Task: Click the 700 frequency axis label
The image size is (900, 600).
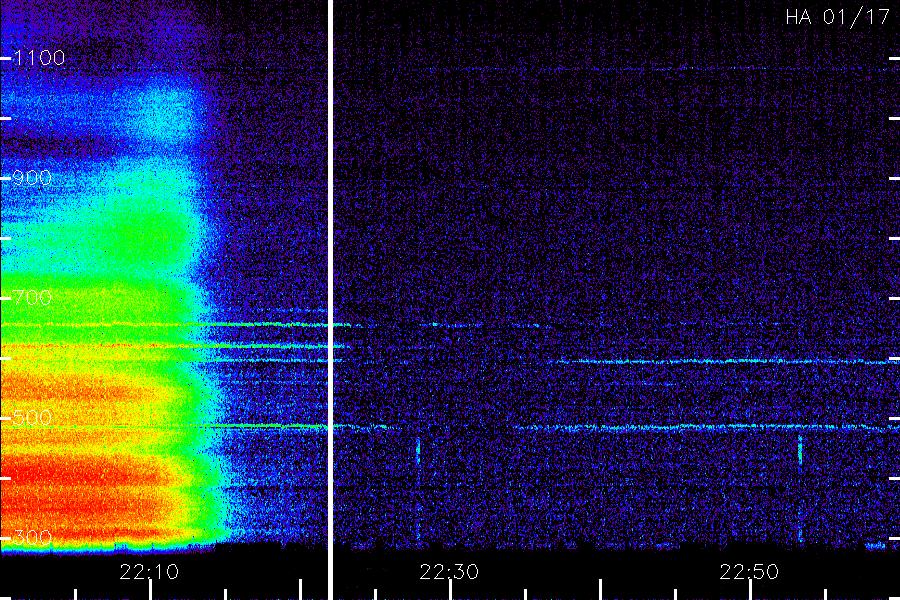Action: pos(32,298)
